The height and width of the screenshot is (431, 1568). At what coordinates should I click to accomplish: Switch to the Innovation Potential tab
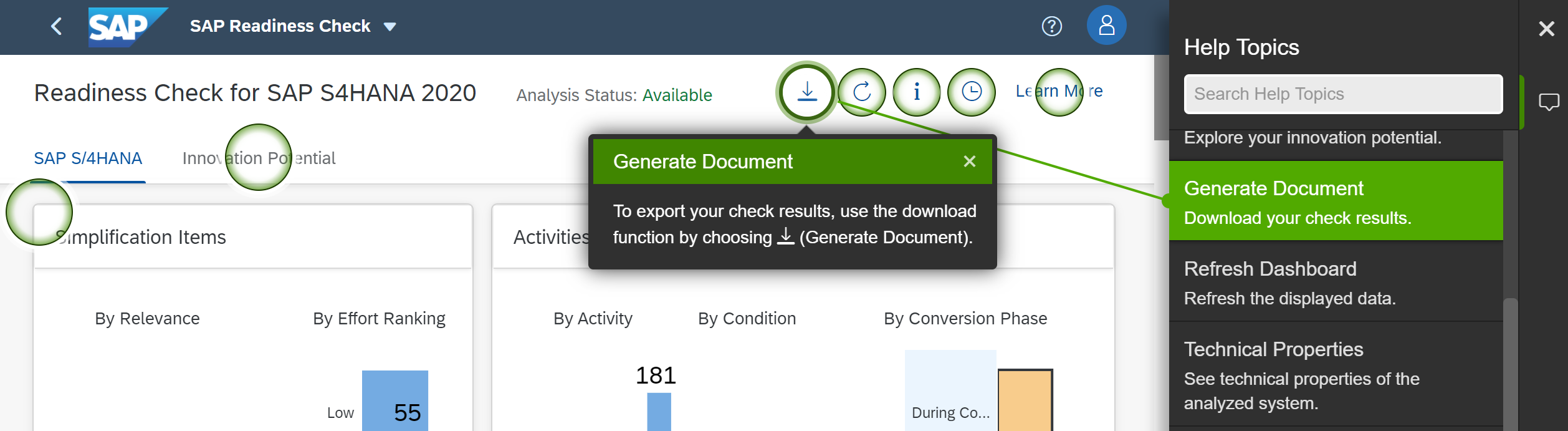(259, 158)
